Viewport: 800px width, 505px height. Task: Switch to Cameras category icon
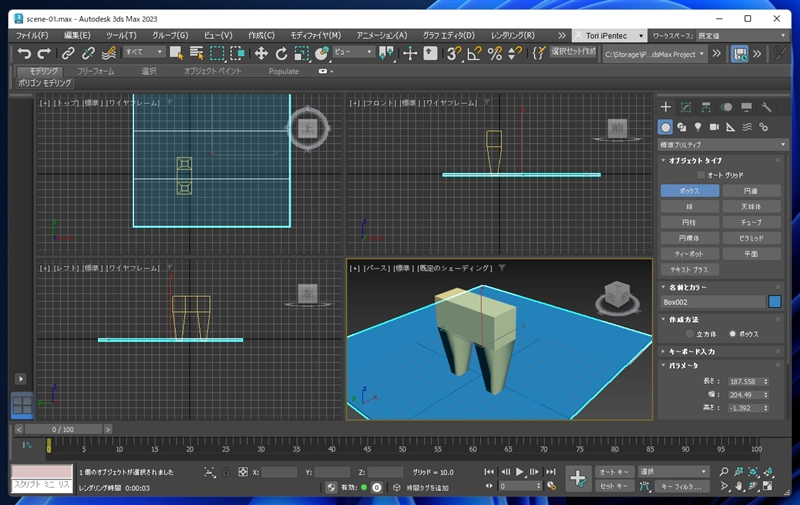(x=714, y=127)
